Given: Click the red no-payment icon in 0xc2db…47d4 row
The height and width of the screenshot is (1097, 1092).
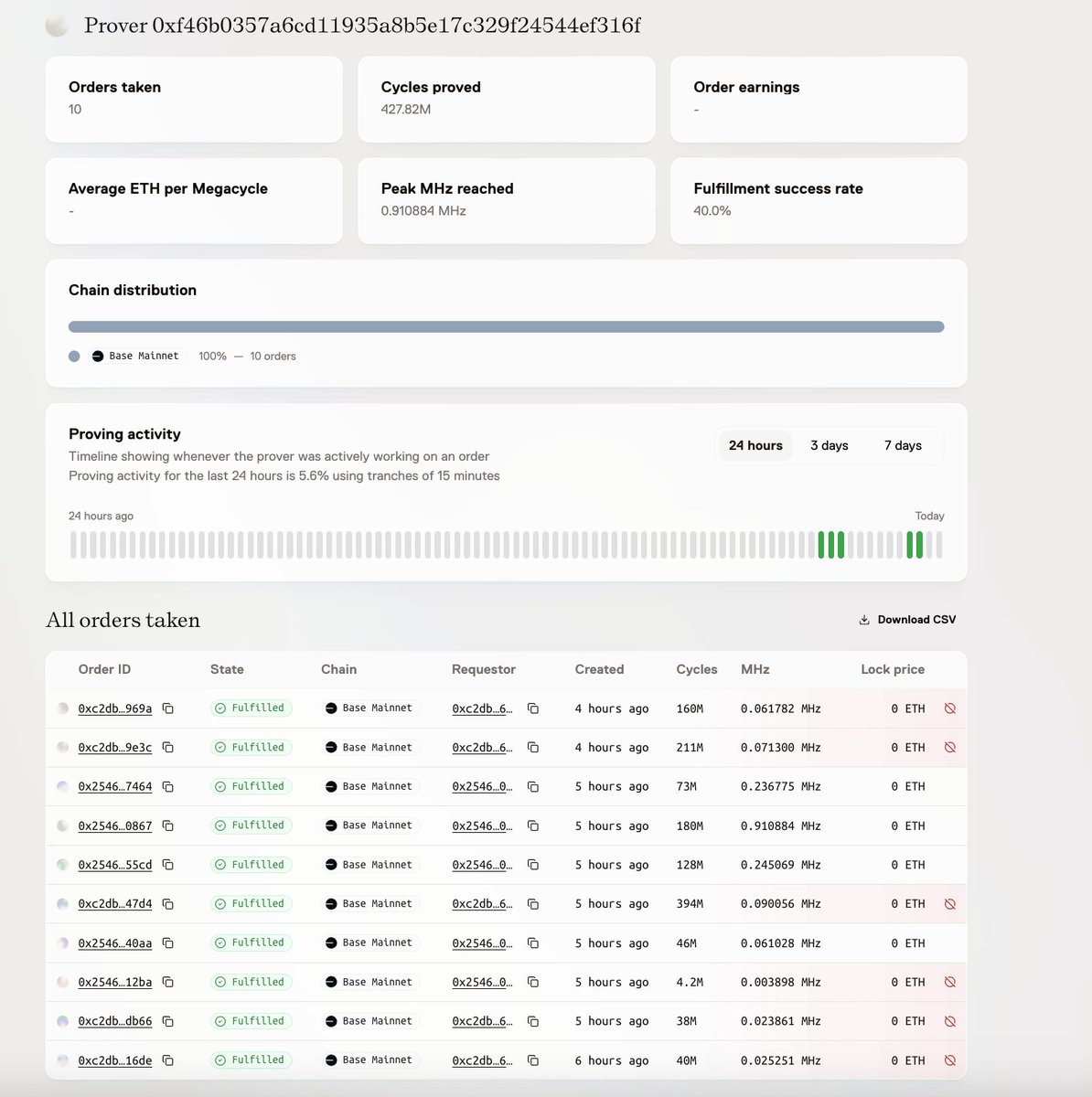Looking at the screenshot, I should click(950, 904).
